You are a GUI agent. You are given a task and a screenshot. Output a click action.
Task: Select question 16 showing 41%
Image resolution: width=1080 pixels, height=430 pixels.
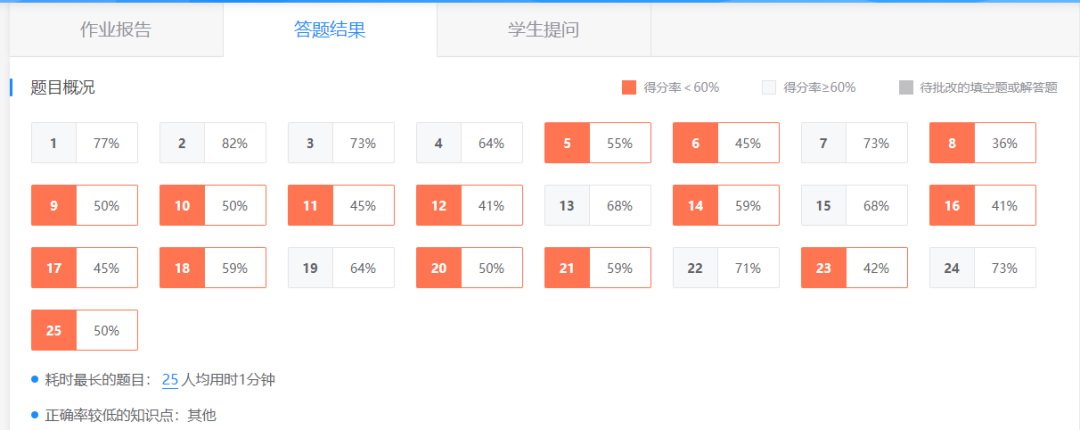click(982, 206)
